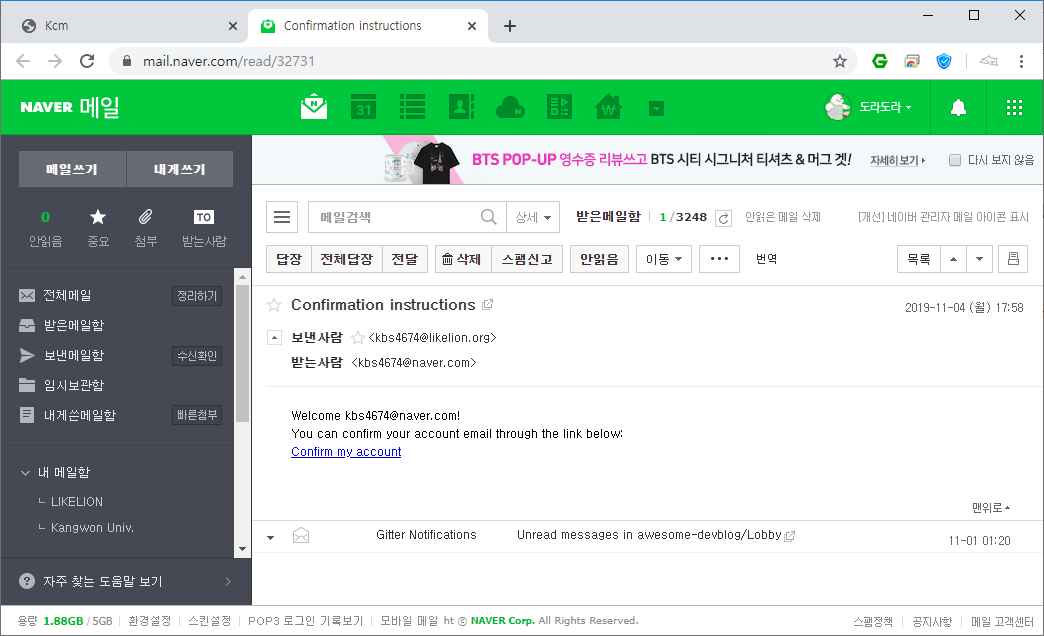The width and height of the screenshot is (1044, 636).
Task: Click sidebar scrollbar down arrow
Action: coord(242,549)
